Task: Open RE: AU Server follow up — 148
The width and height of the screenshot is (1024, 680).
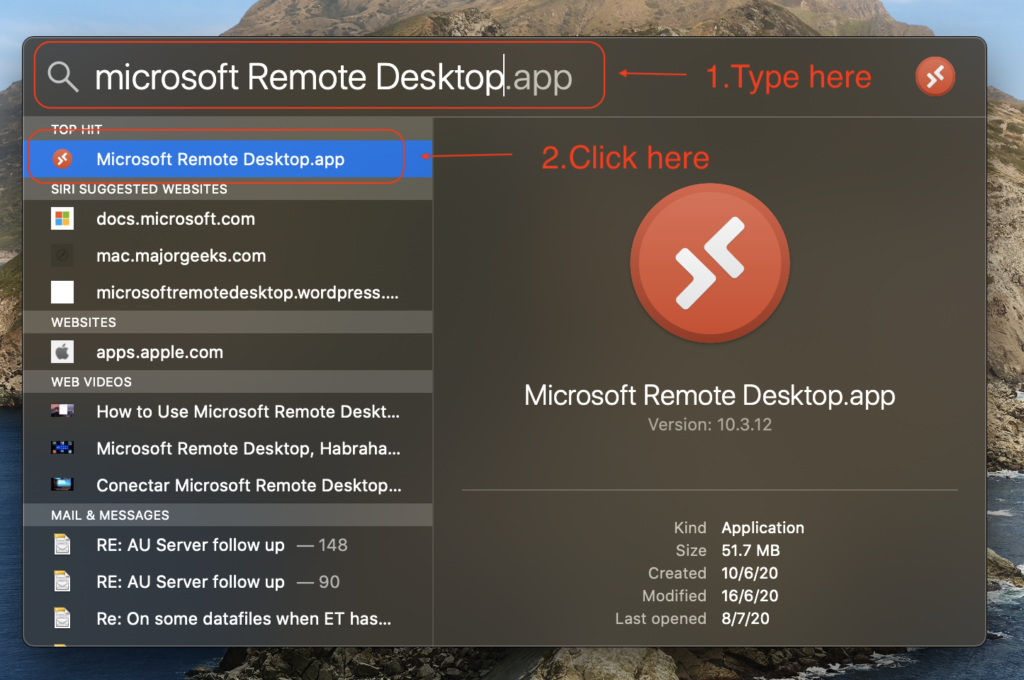Action: pos(228,545)
